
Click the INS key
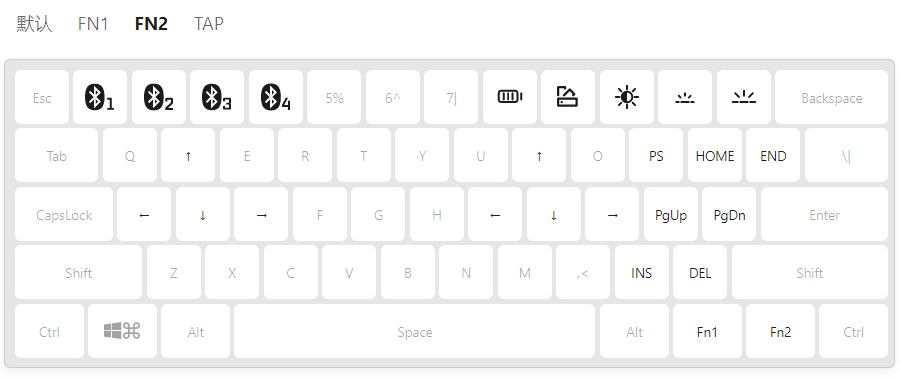click(642, 273)
